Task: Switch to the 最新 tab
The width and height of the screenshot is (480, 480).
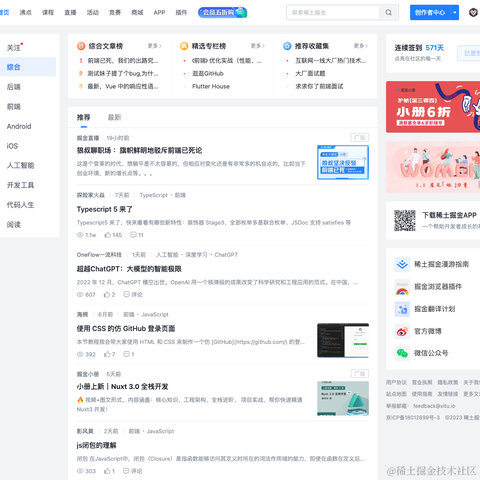Action: (114, 117)
